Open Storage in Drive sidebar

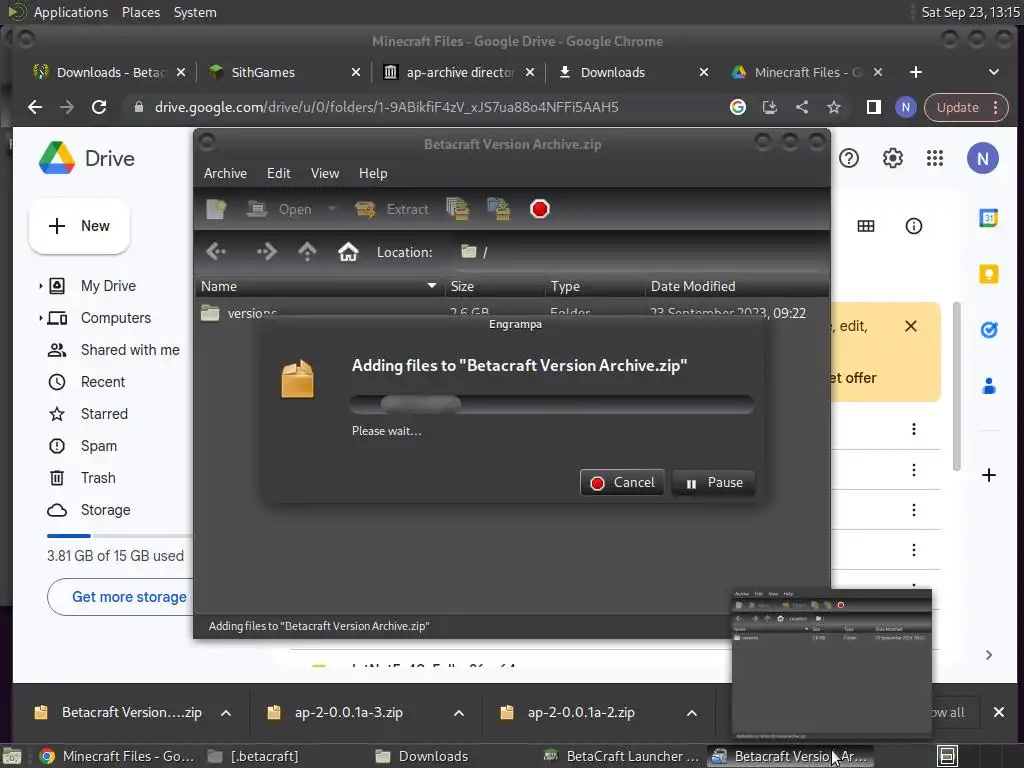click(x=89, y=510)
